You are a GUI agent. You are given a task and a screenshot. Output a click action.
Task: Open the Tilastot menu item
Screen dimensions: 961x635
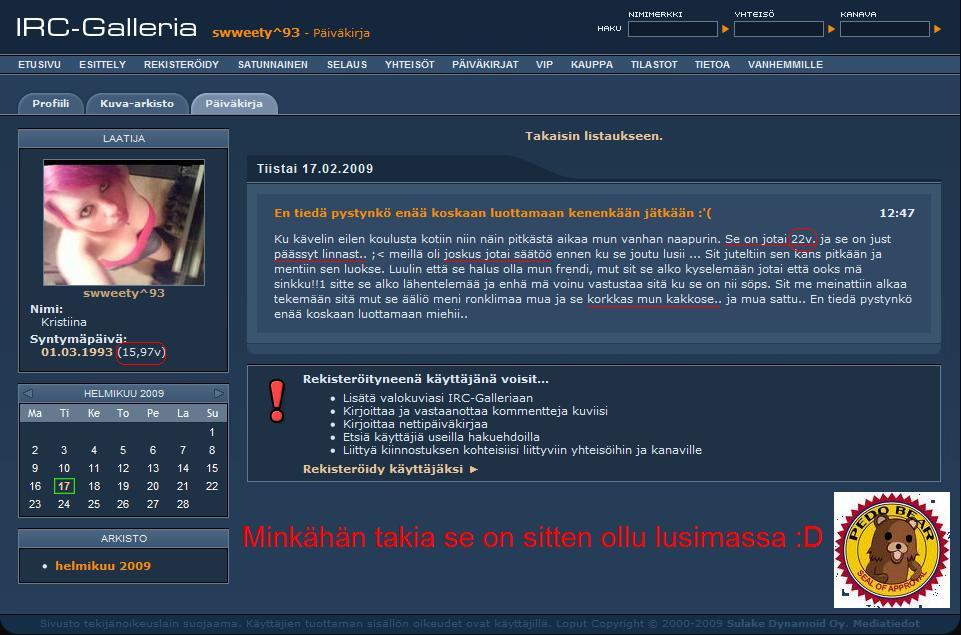[654, 64]
